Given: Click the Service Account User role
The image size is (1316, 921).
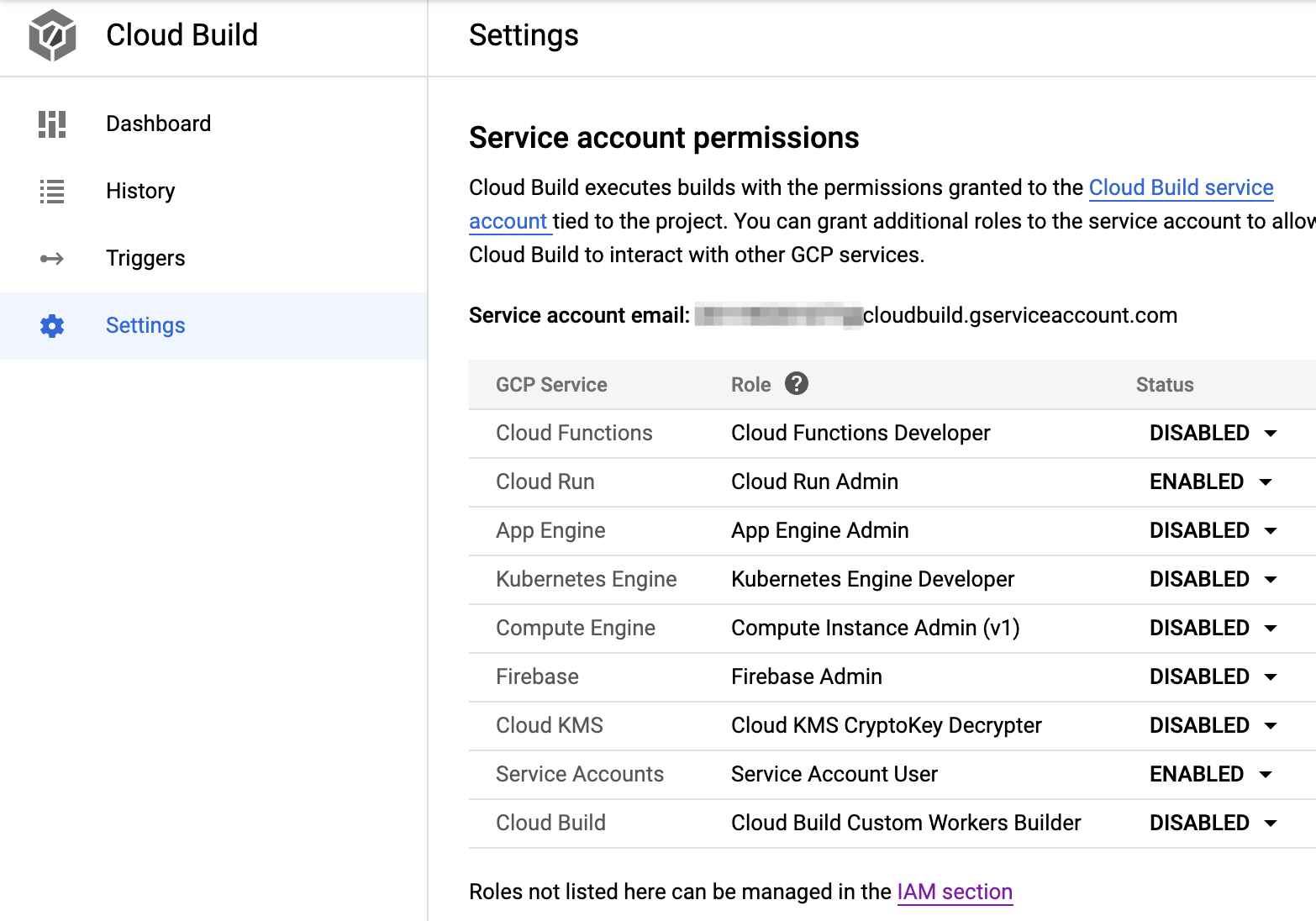Looking at the screenshot, I should click(834, 774).
